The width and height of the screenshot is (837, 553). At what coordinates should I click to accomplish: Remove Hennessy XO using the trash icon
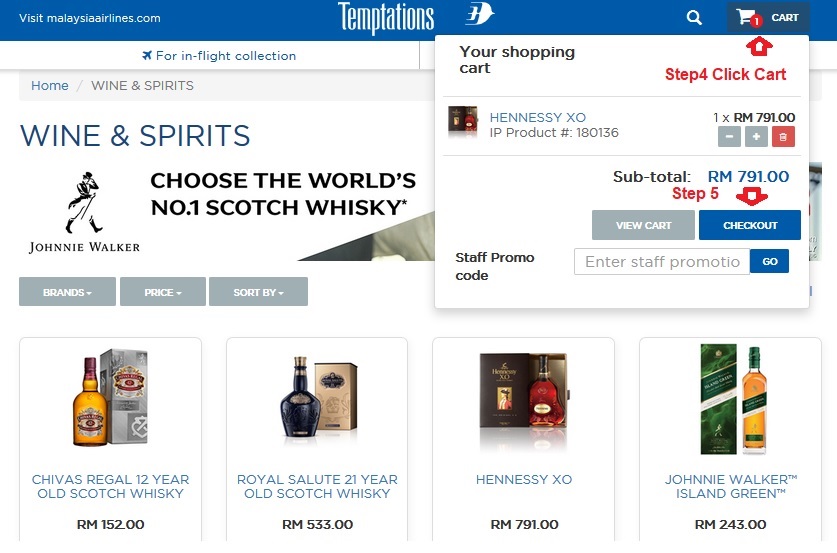click(x=783, y=137)
